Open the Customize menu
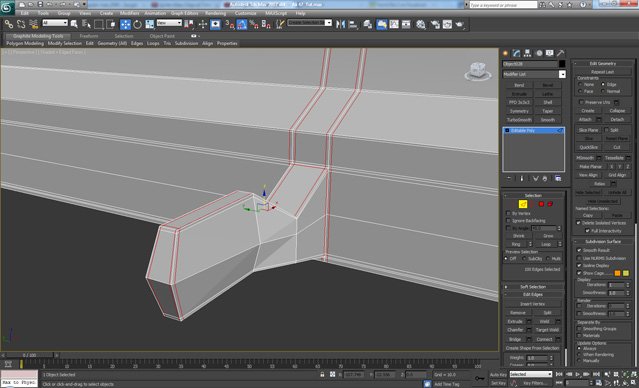The image size is (639, 388). click(x=246, y=13)
